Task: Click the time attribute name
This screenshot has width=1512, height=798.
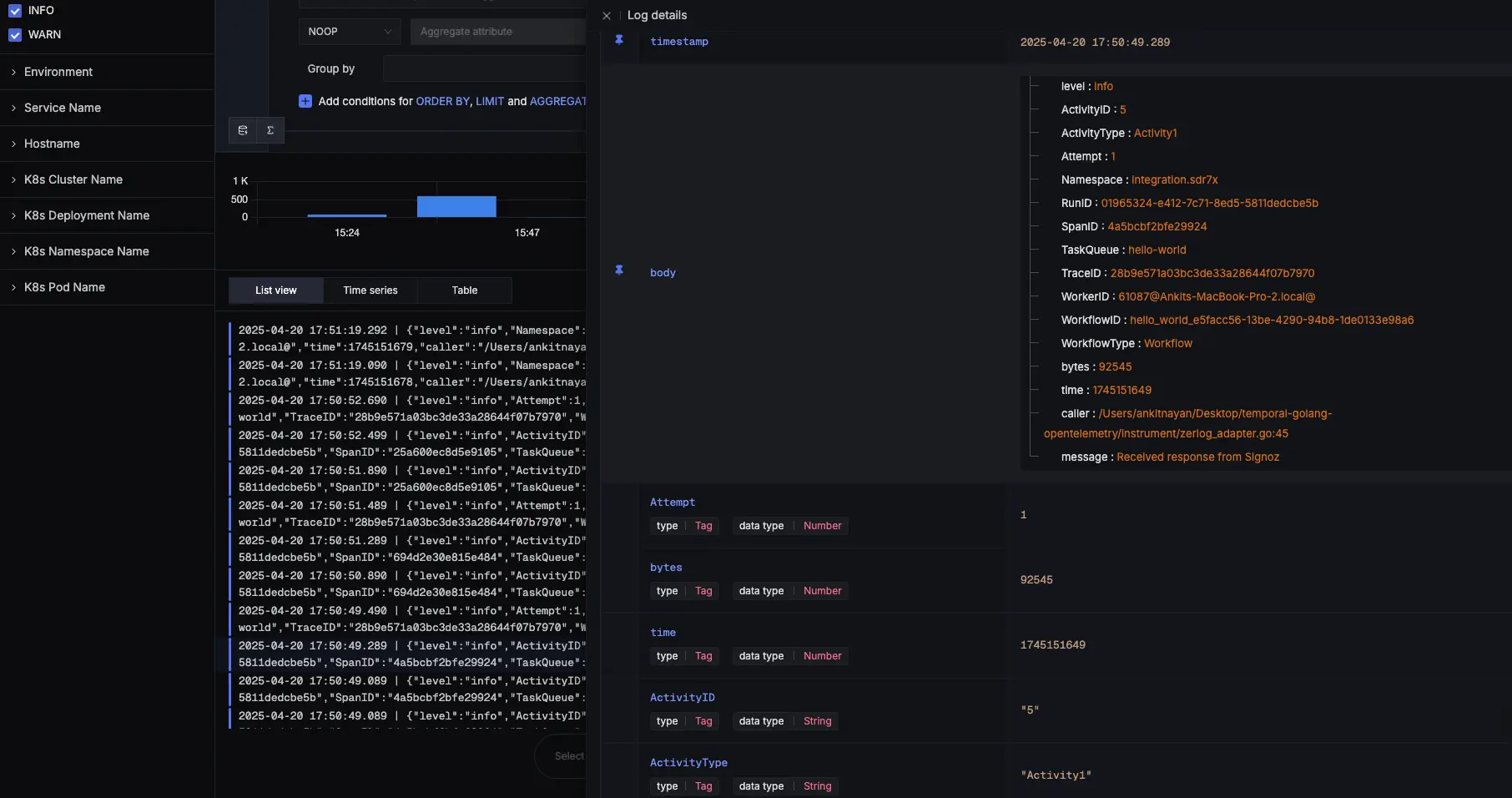Action: (x=663, y=633)
